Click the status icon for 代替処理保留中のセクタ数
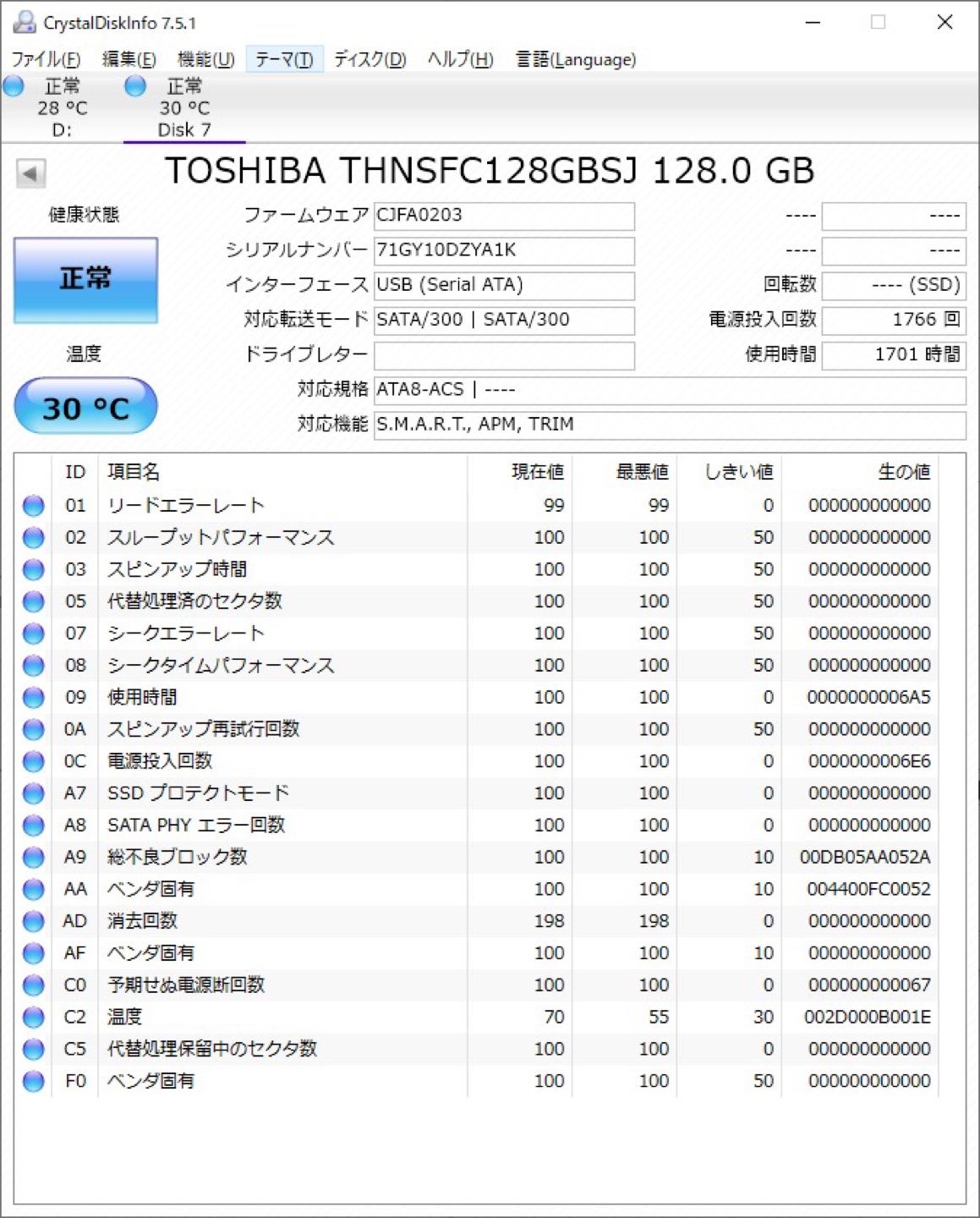 (x=34, y=1050)
